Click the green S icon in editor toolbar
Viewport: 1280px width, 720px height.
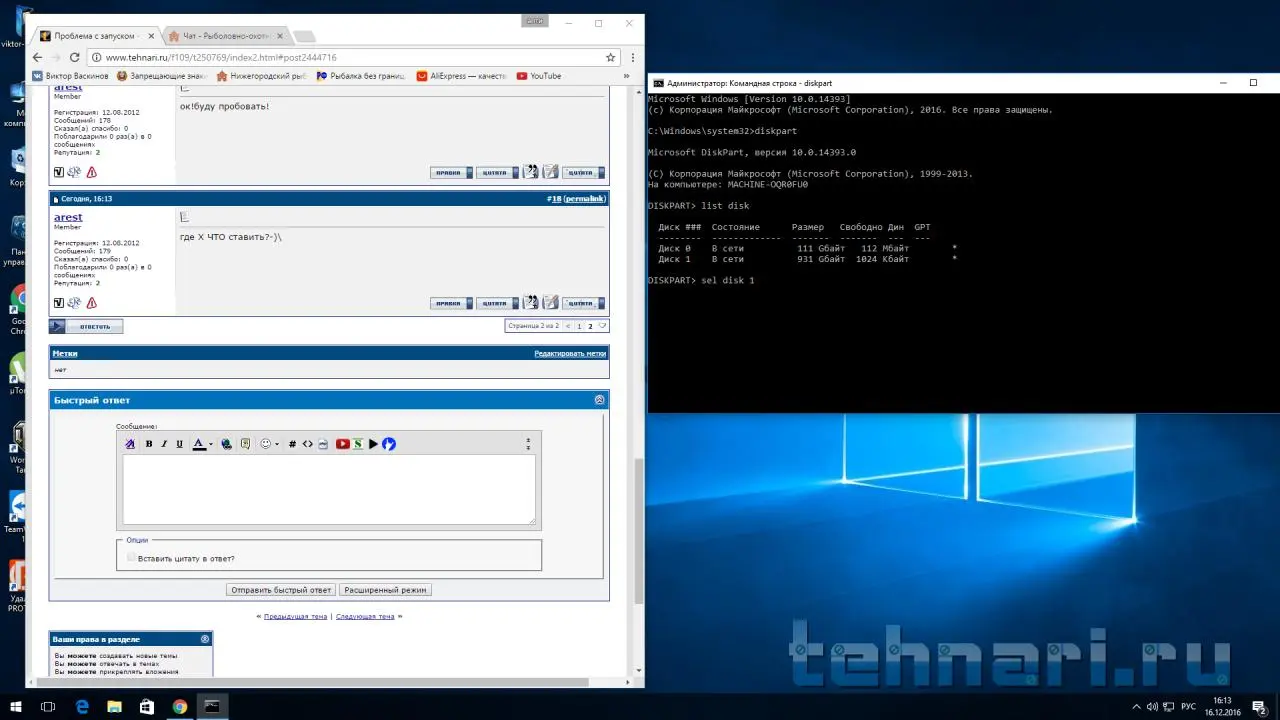click(x=358, y=444)
